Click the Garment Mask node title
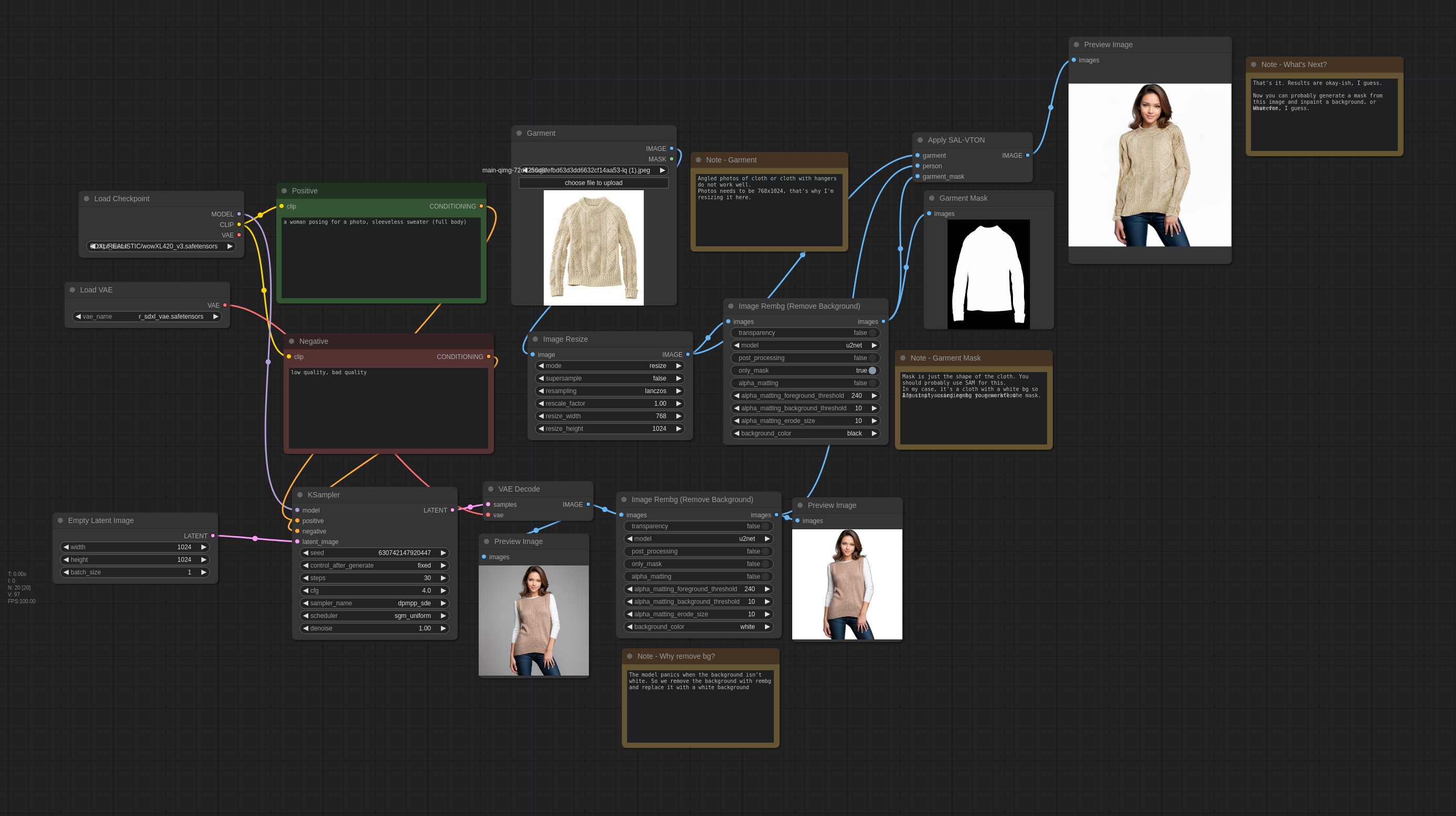The width and height of the screenshot is (1456, 816). (x=963, y=198)
